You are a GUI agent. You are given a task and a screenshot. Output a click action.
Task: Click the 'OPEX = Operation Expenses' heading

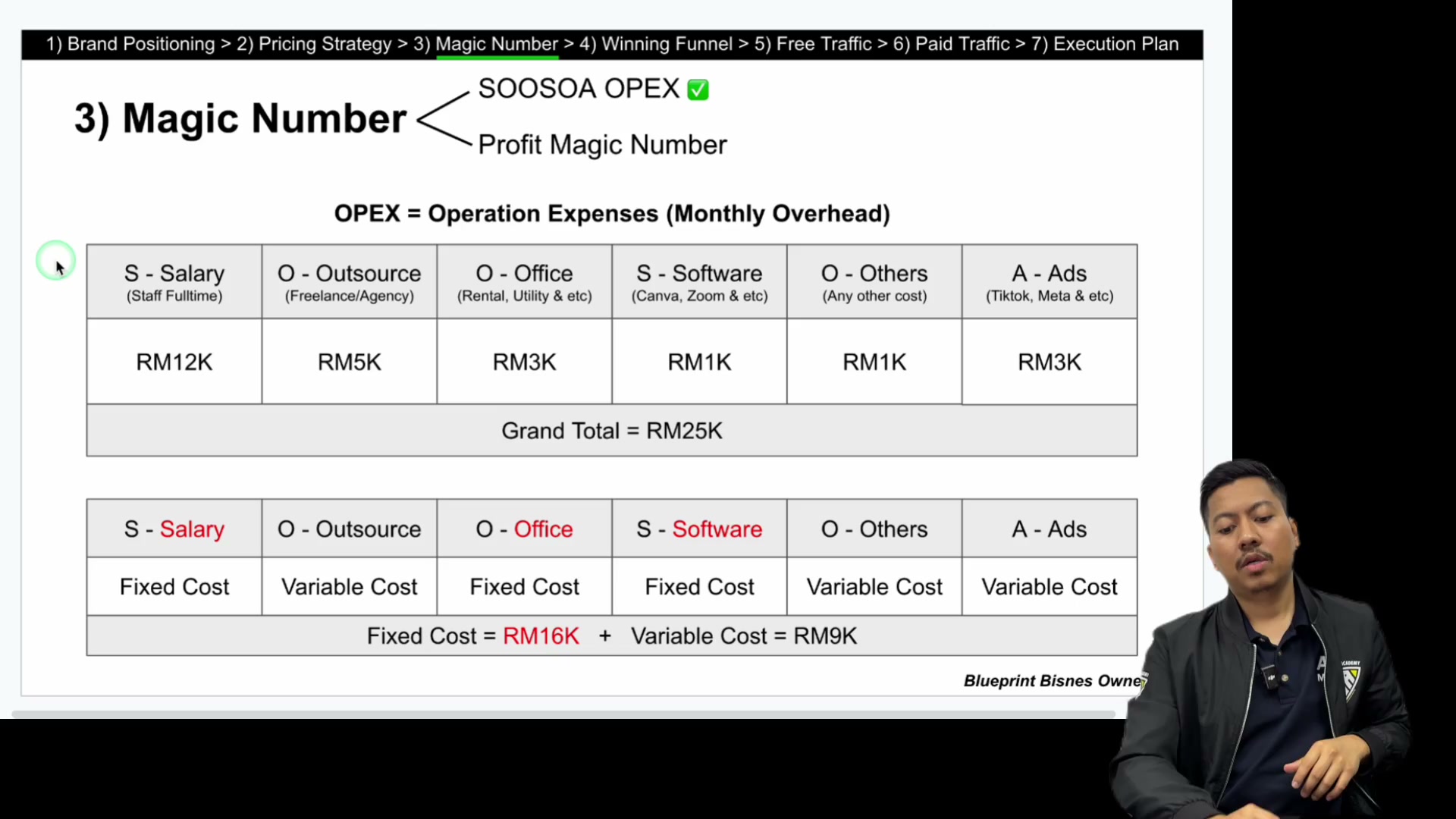click(612, 214)
